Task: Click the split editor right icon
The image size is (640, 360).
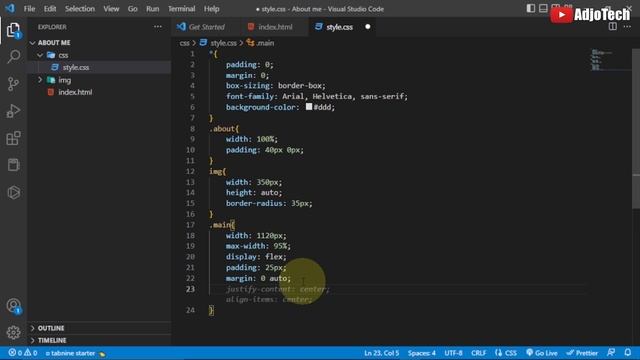Action: [613, 27]
